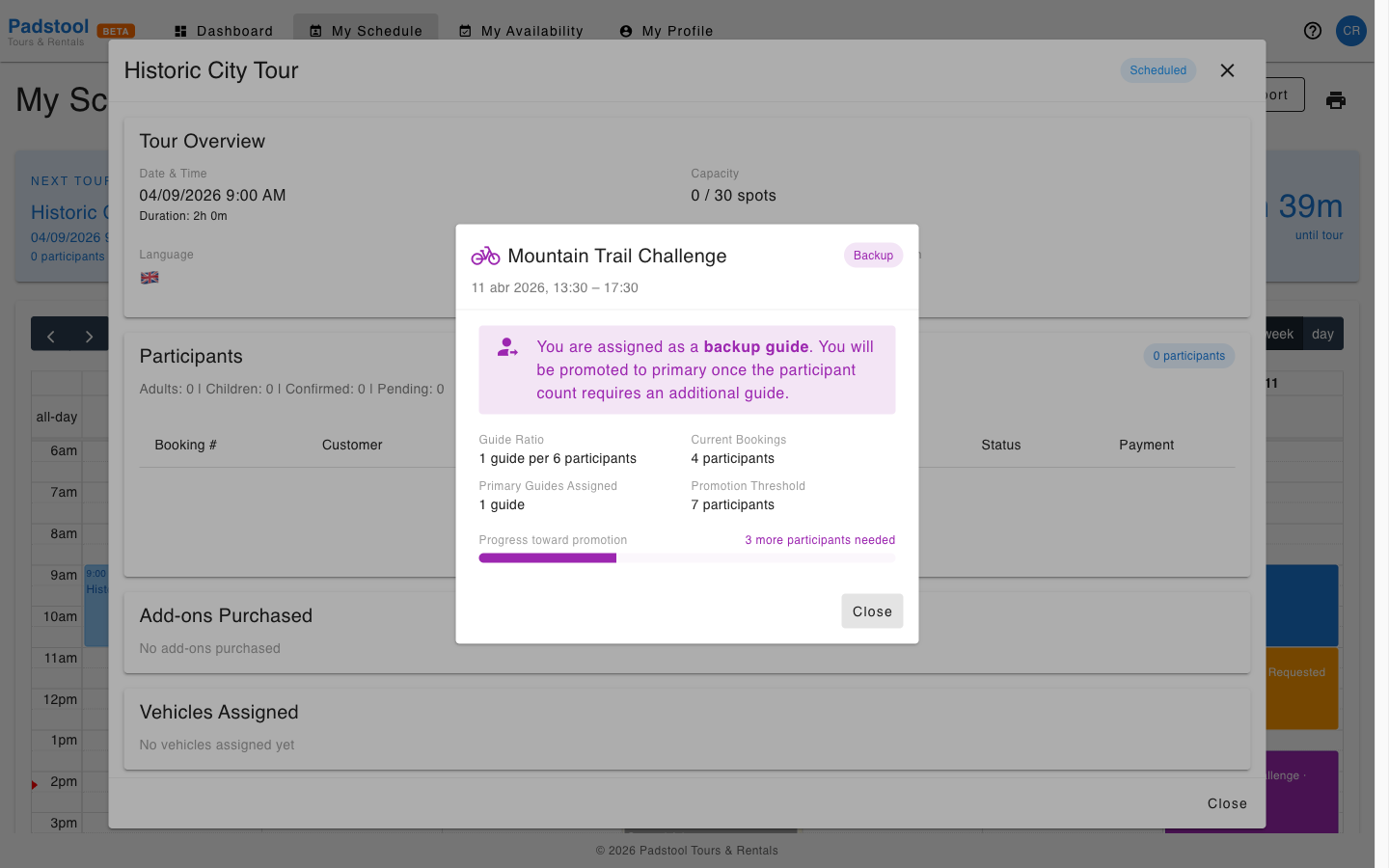Click the '4 participants' current bookings value
This screenshot has height=868, width=1389.
[732, 459]
